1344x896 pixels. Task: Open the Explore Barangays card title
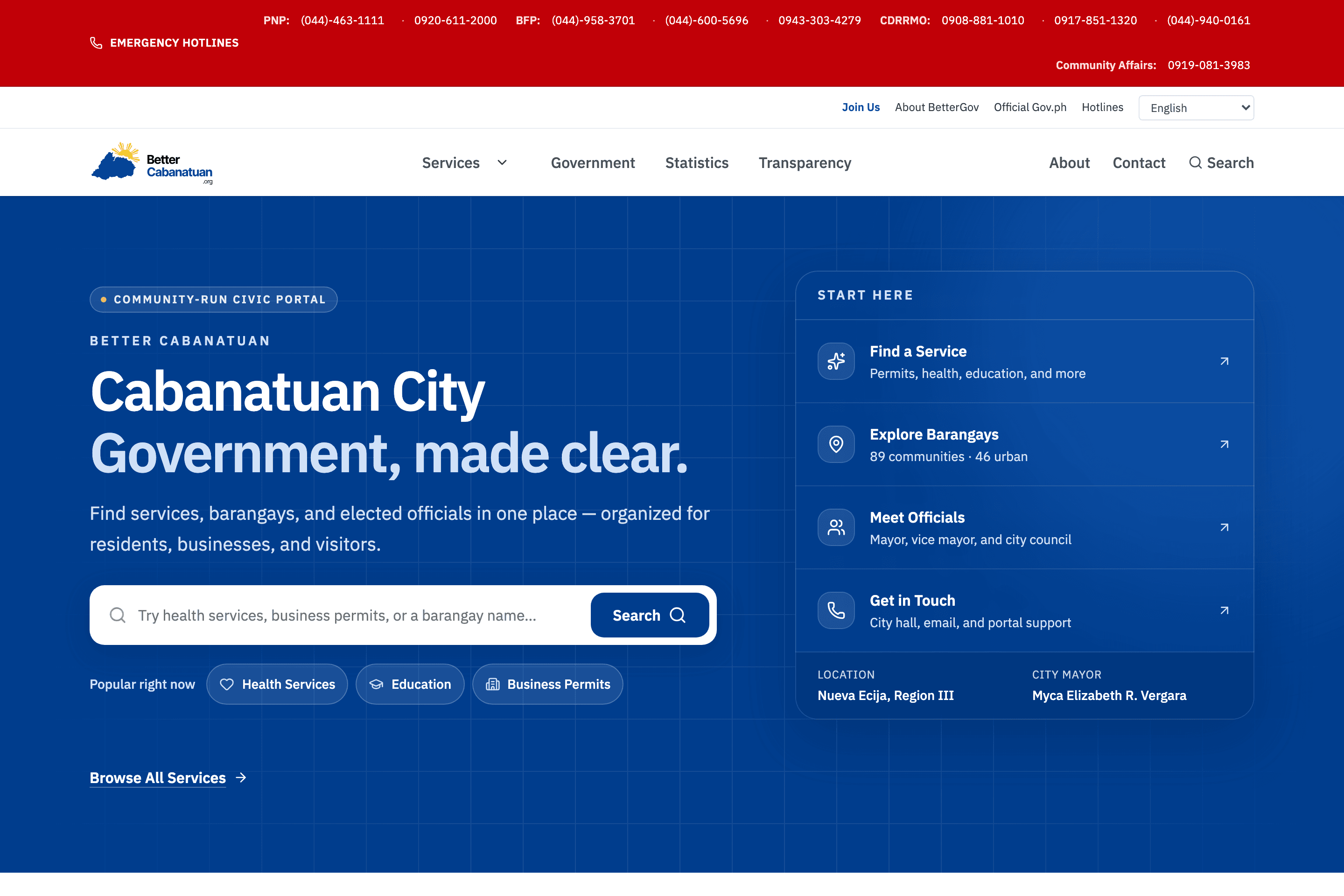[934, 434]
